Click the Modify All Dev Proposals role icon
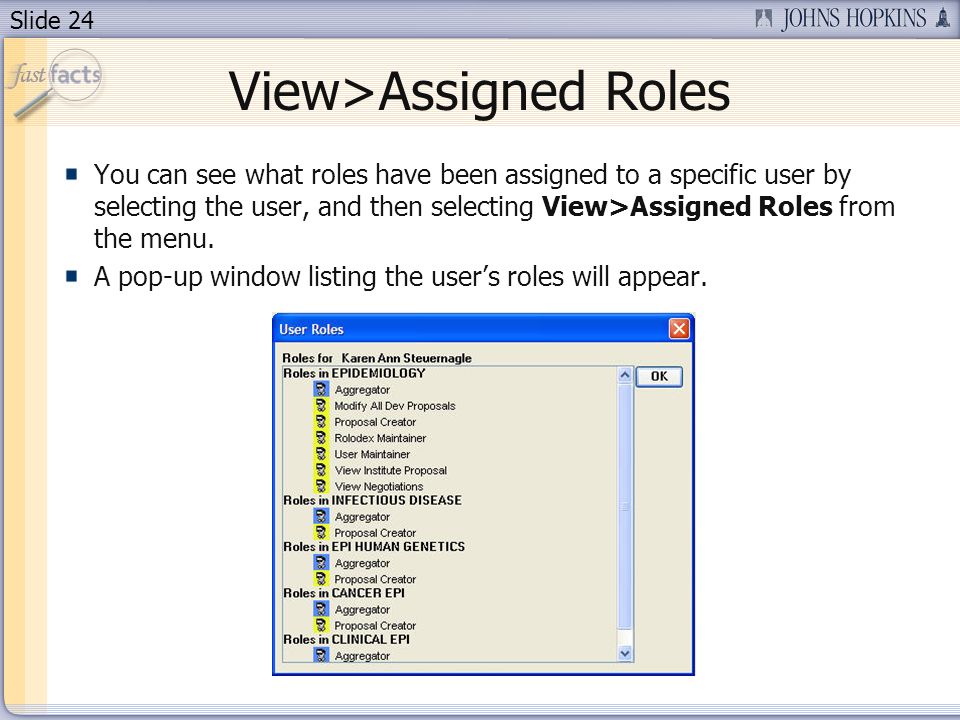Viewport: 960px width, 720px height. tap(321, 405)
